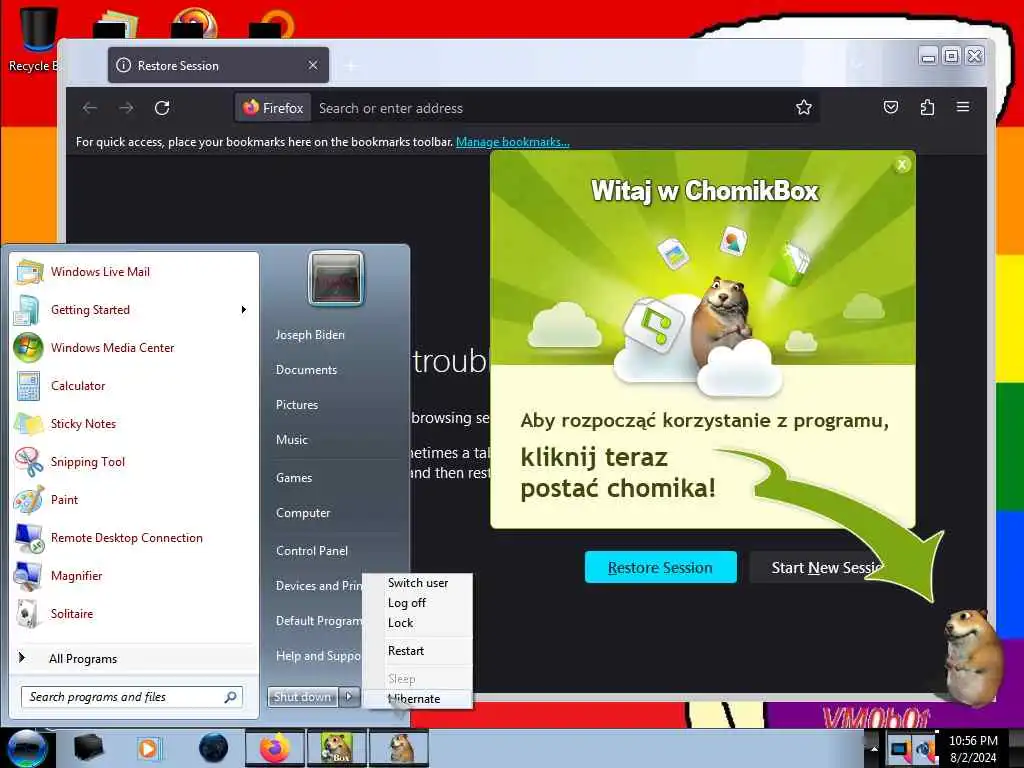Choose Log off from power menu
The width and height of the screenshot is (1024, 768).
(418, 603)
